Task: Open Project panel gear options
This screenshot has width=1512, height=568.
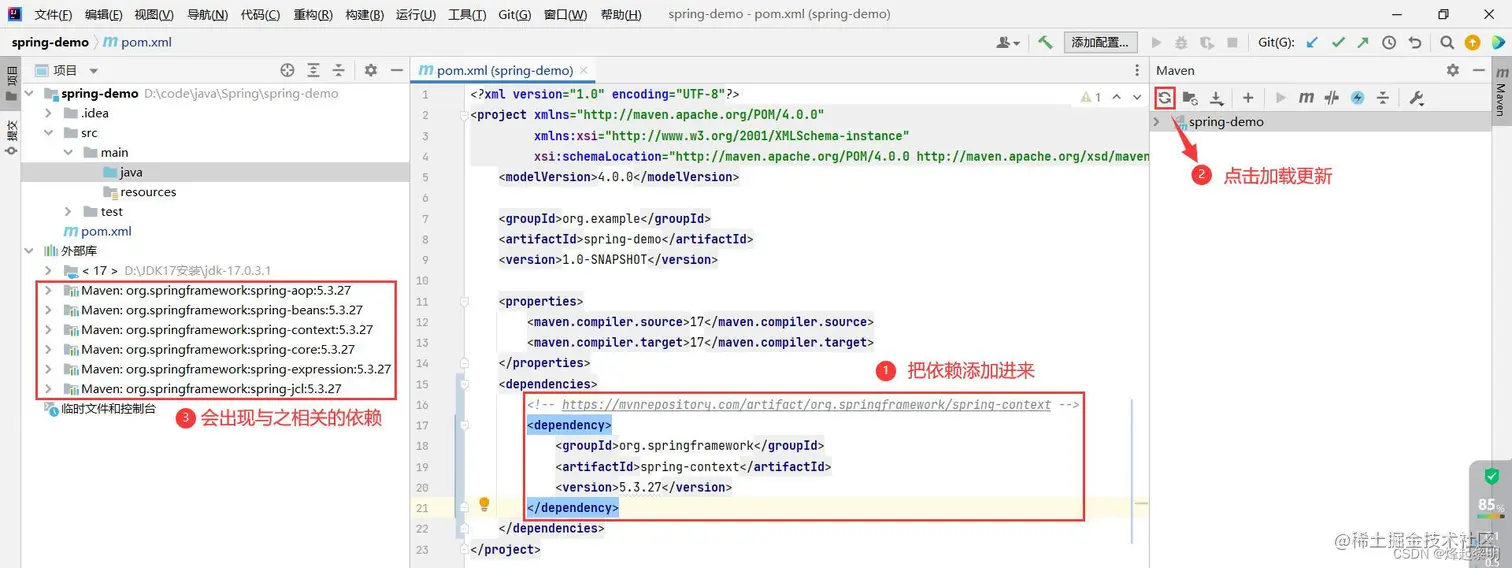Action: point(371,70)
